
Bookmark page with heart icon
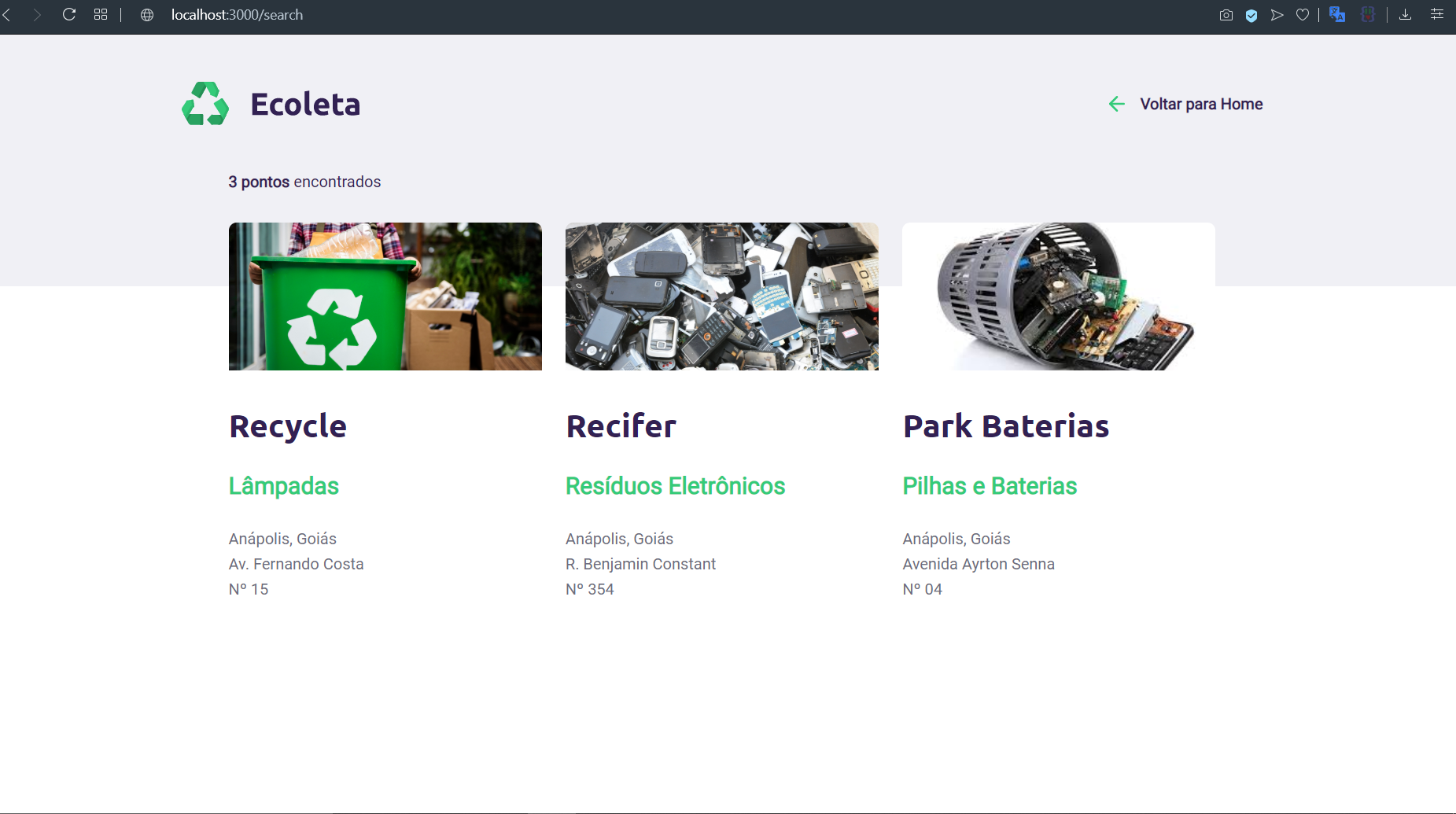1303,15
